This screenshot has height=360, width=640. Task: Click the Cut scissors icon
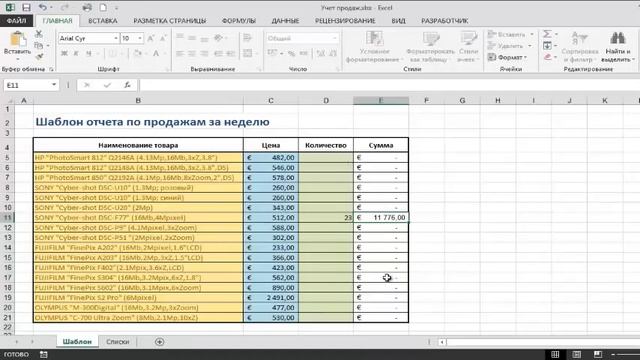[39, 34]
